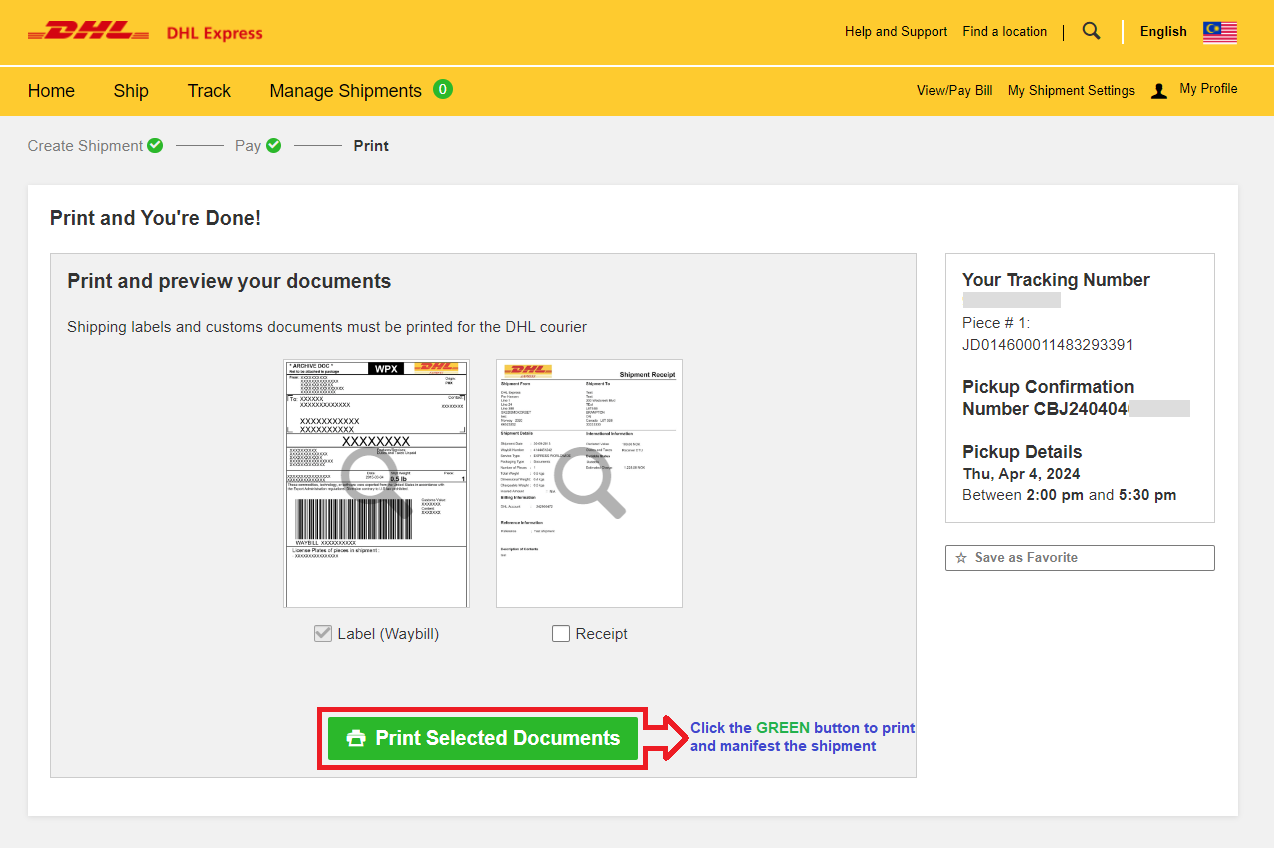1274x848 pixels.
Task: Toggle the Label (Waybill) checkbox
Action: tap(322, 633)
